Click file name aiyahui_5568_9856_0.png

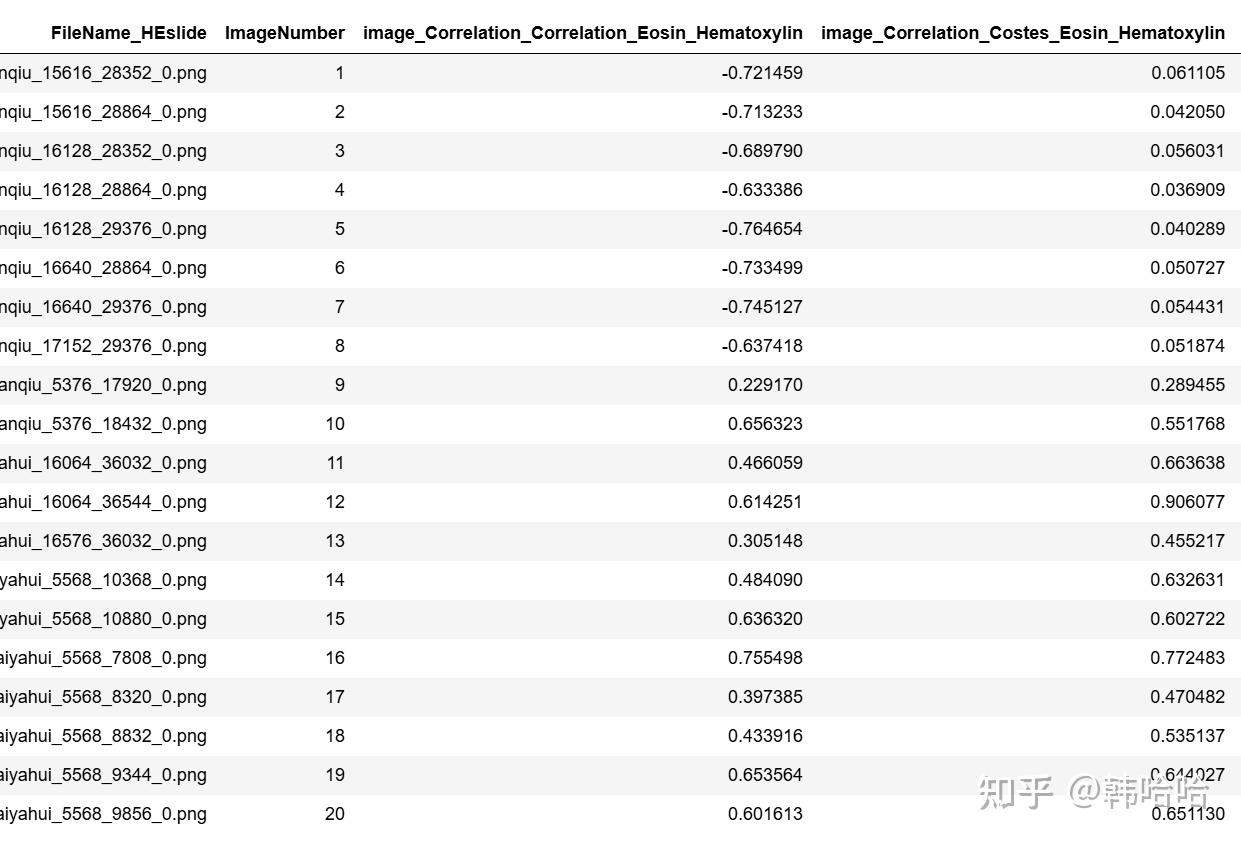click(103, 813)
